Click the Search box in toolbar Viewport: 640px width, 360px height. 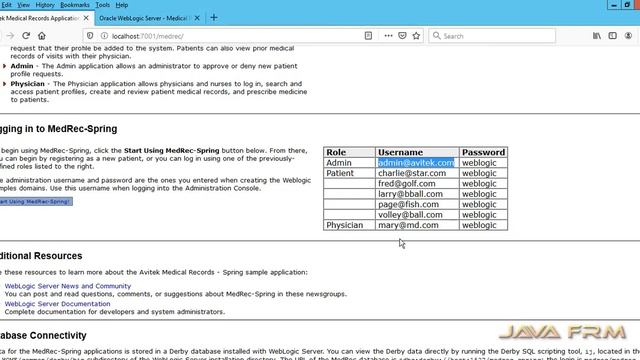point(492,36)
